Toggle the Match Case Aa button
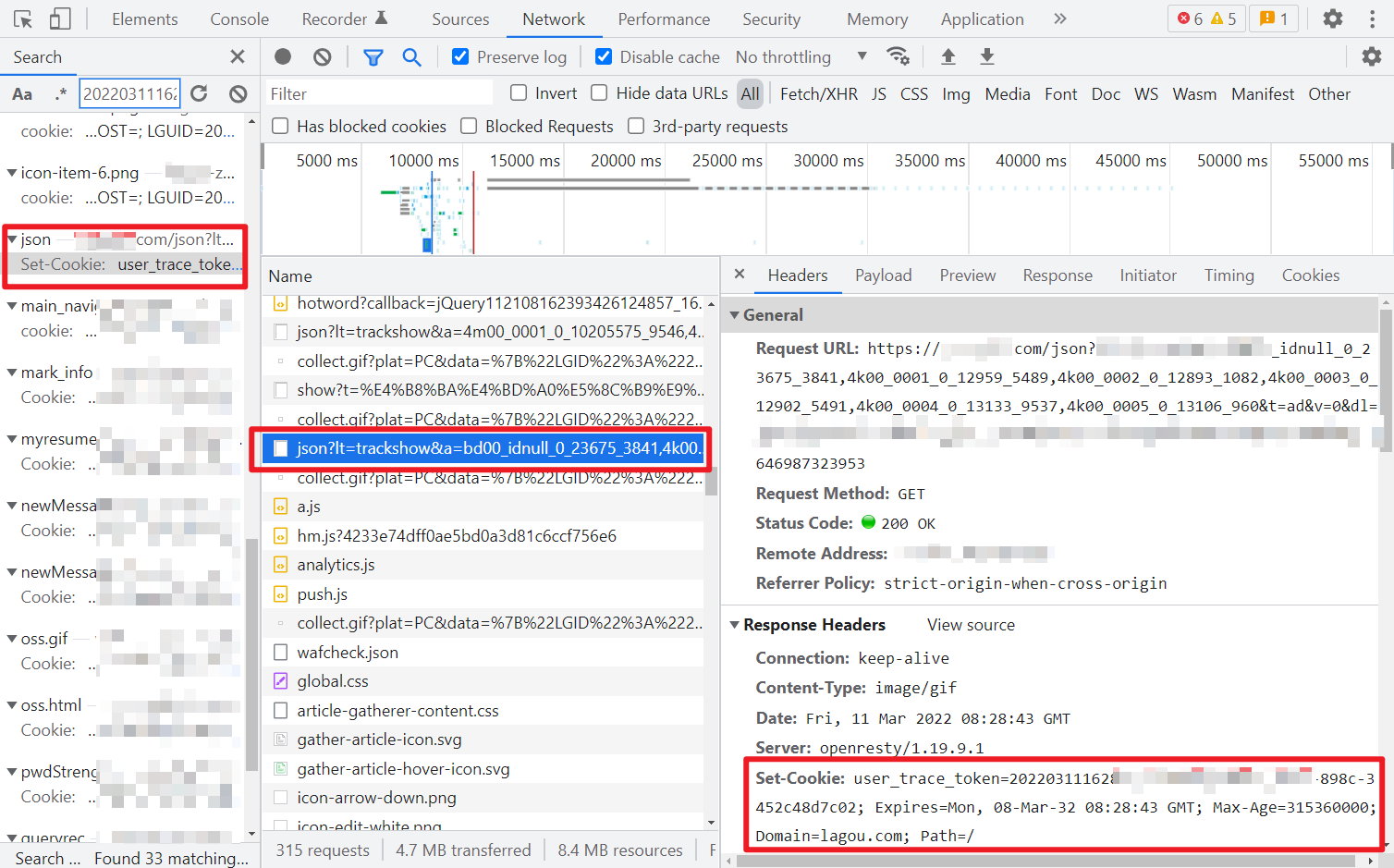Viewport: 1394px width, 868px height. (x=22, y=93)
